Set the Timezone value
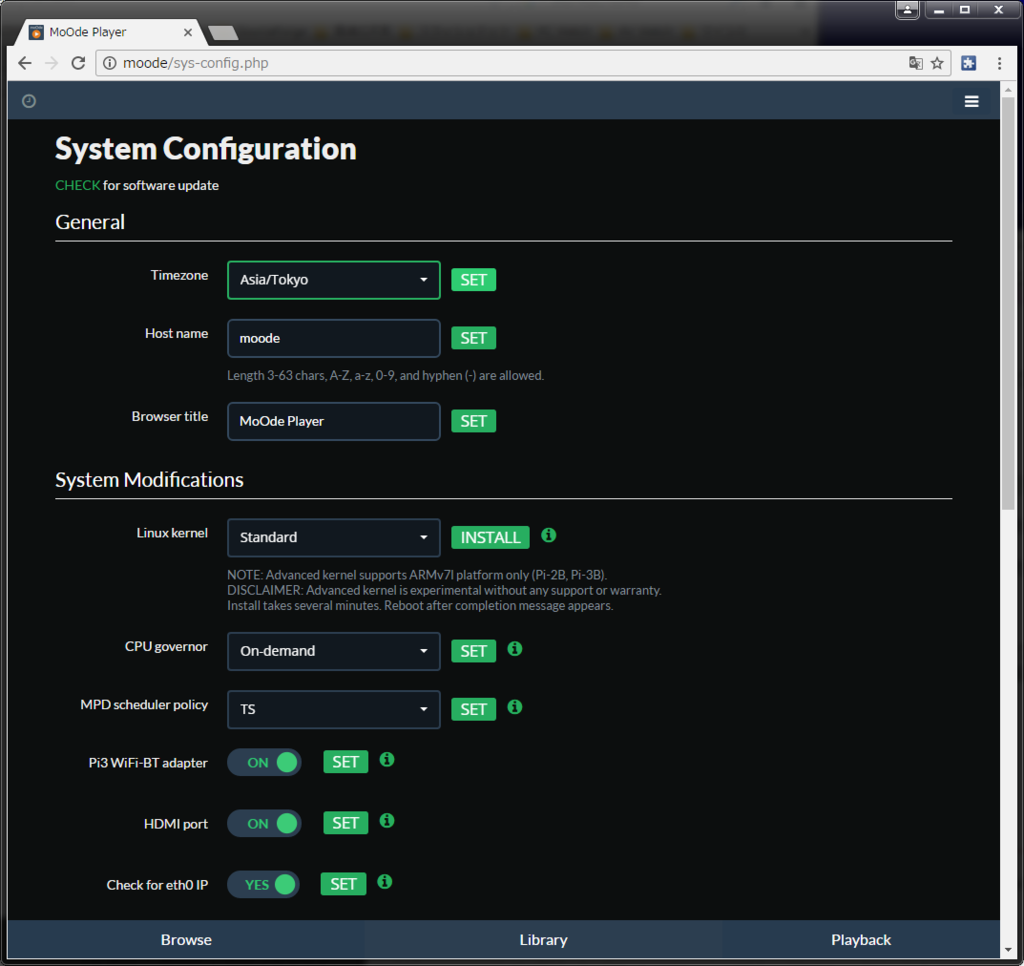Screen dimensions: 1024x966 (x=473, y=280)
